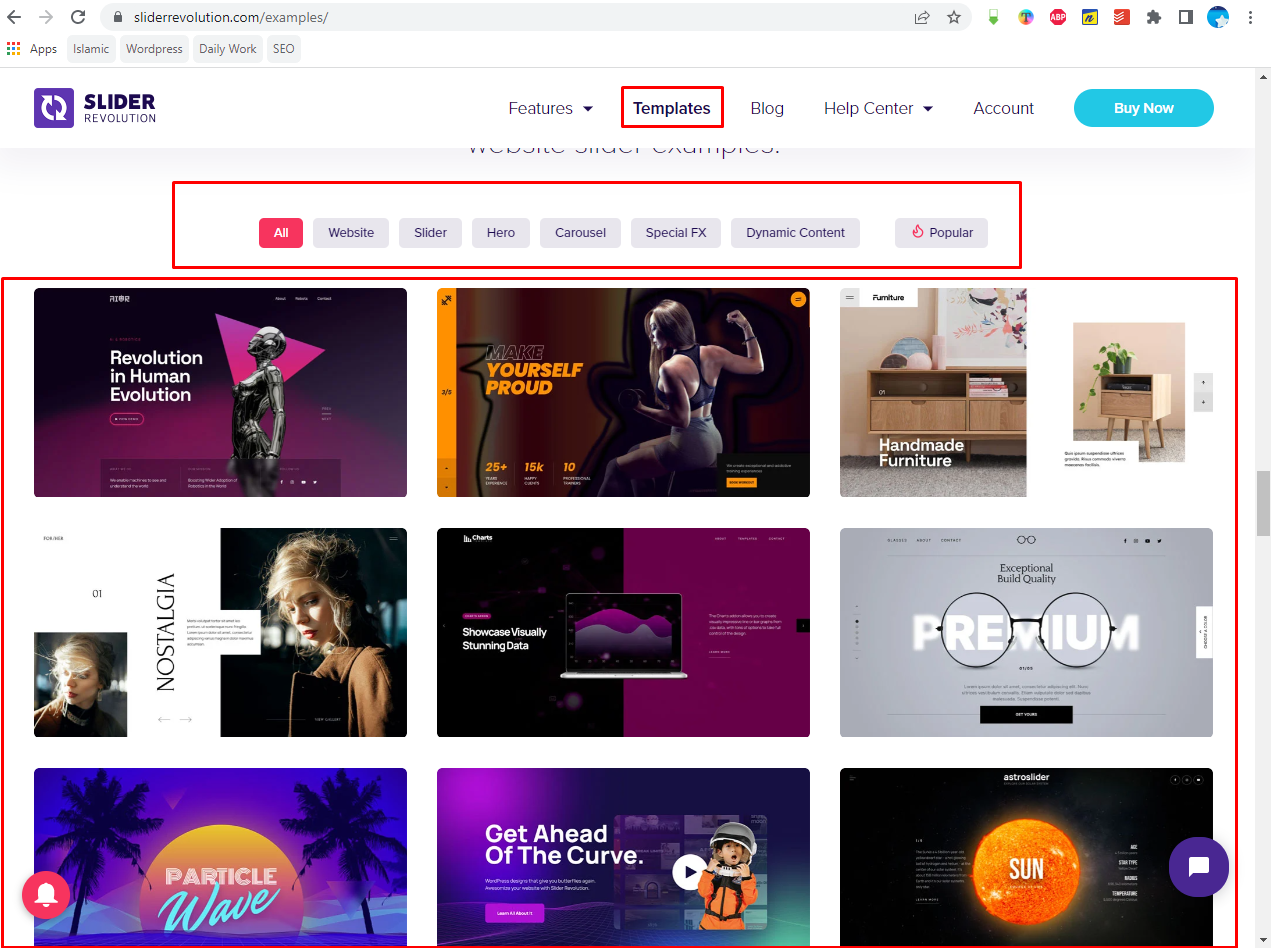Filter templates by Dynamic Content
Viewport: 1271px width, 948px height.
click(x=795, y=233)
